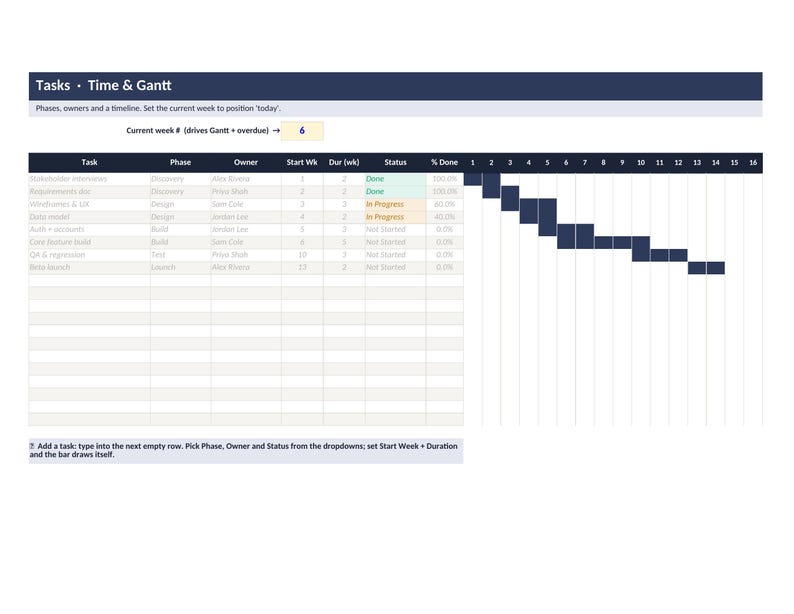794x614 pixels.
Task: Click Beta launch Gantt bar at week 14
Action: click(x=716, y=268)
